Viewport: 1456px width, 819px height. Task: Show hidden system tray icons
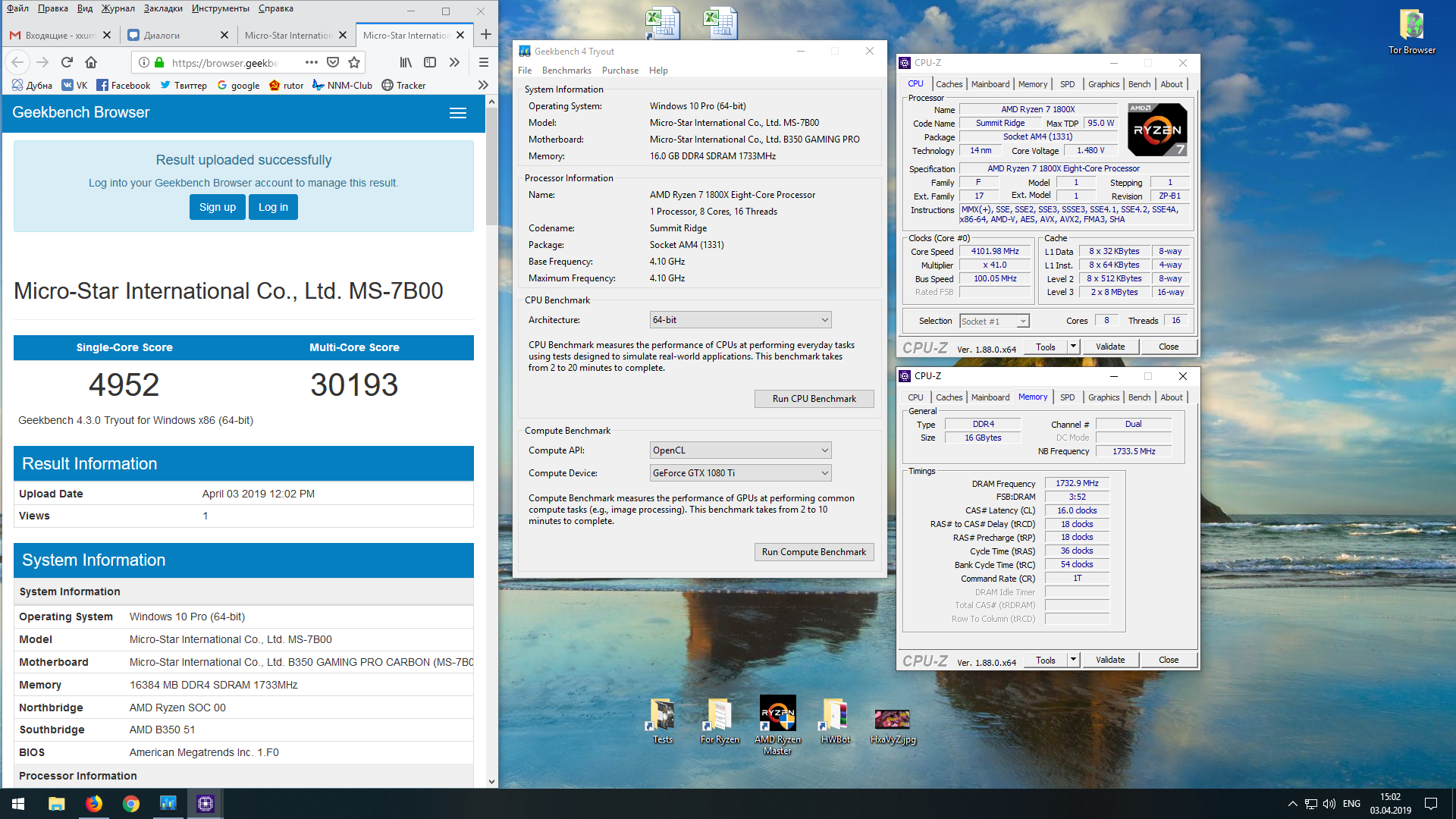(1292, 804)
